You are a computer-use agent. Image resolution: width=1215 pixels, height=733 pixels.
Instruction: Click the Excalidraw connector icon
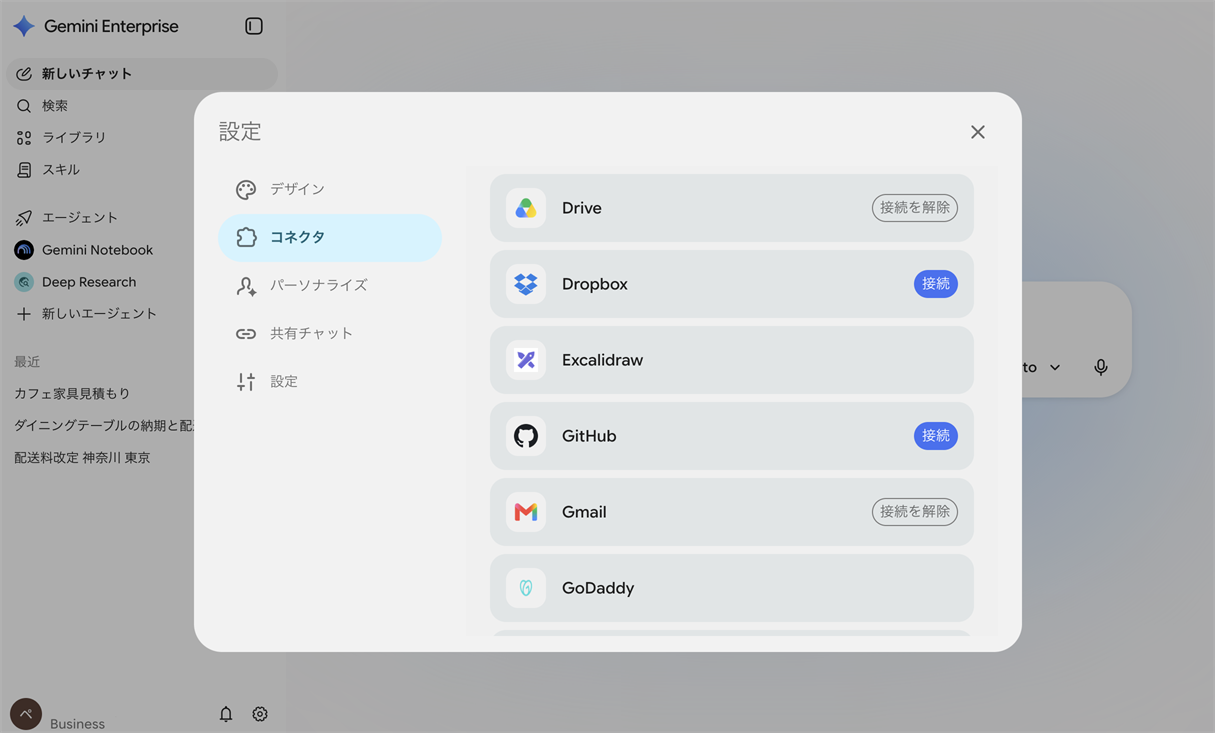click(526, 360)
